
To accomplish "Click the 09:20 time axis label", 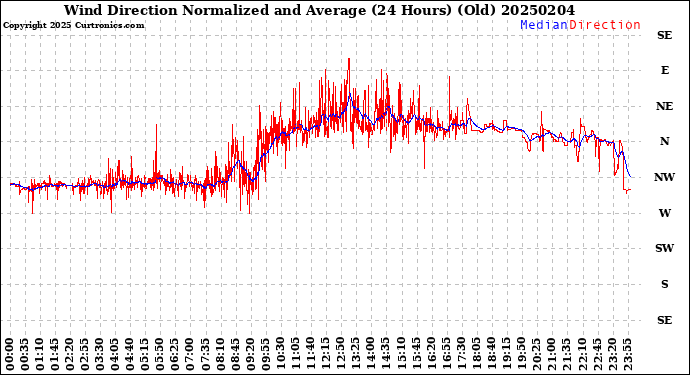I will pos(250,355).
